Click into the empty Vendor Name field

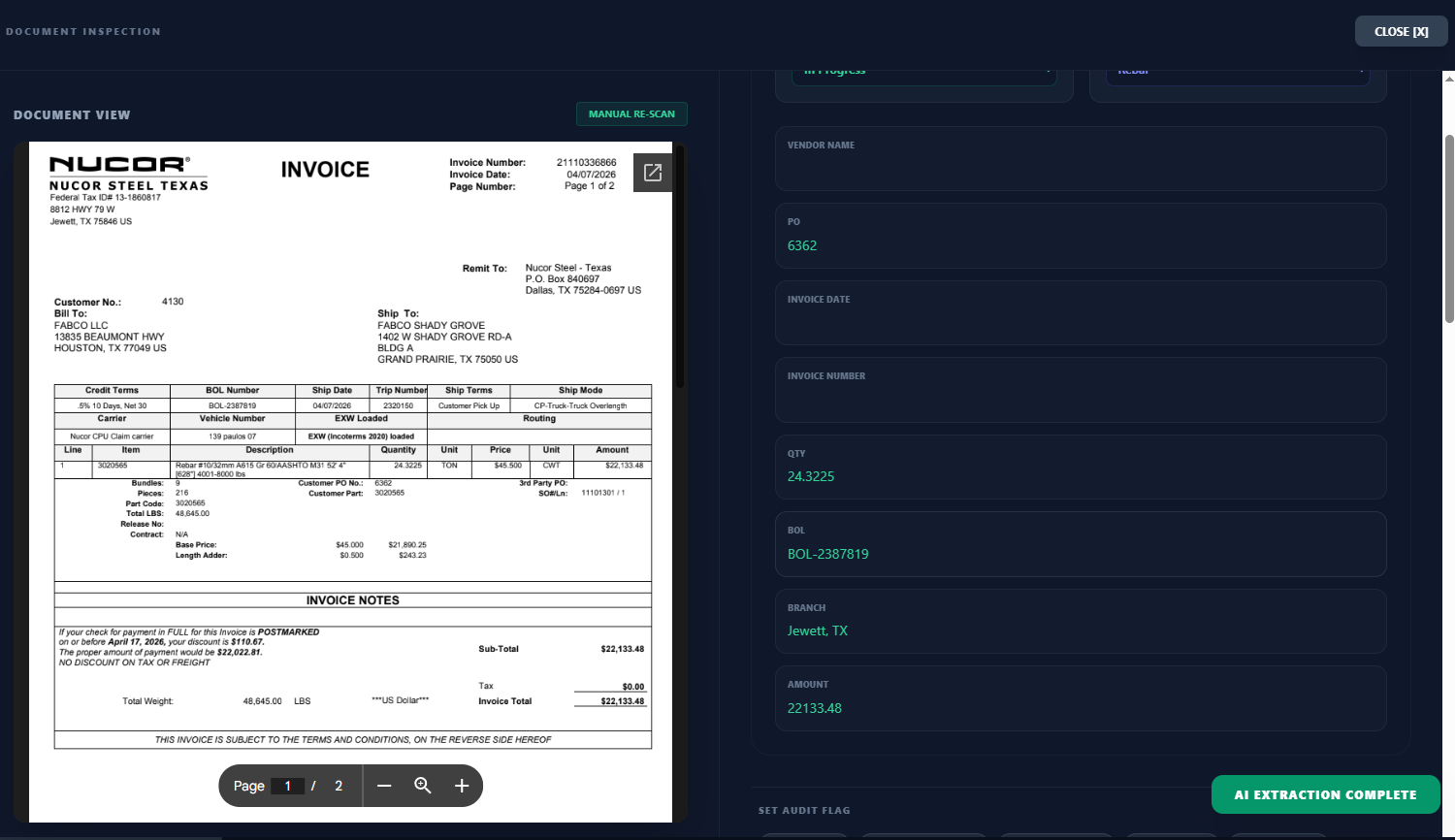point(1081,158)
